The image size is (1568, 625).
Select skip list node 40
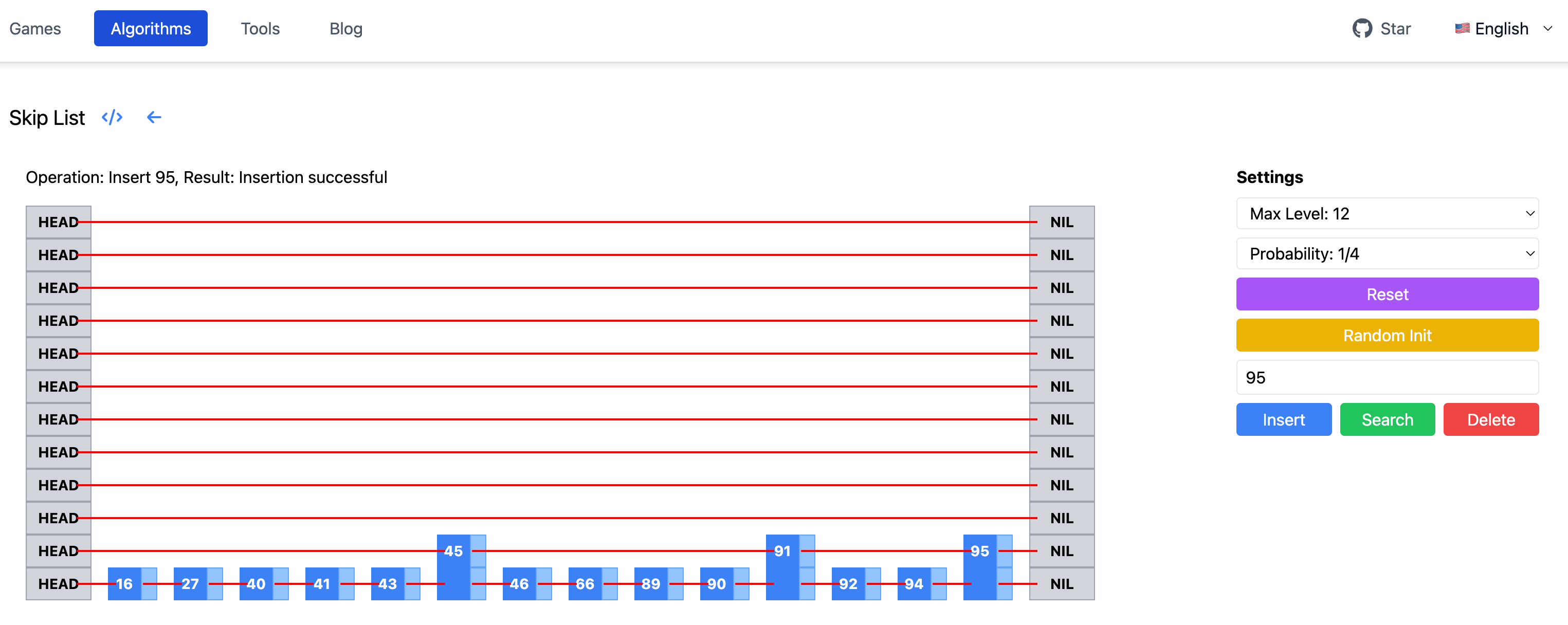tap(264, 584)
